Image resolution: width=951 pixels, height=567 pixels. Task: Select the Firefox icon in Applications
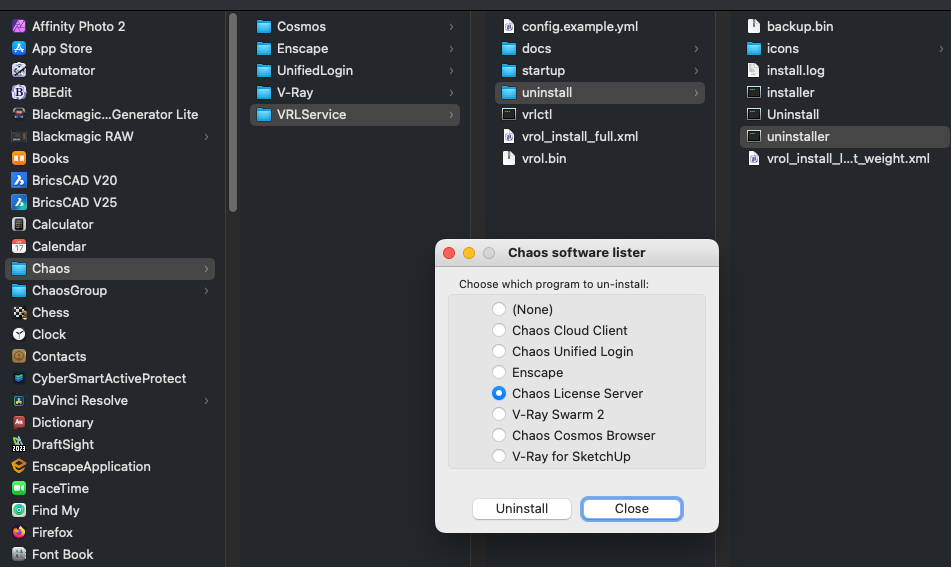(19, 532)
